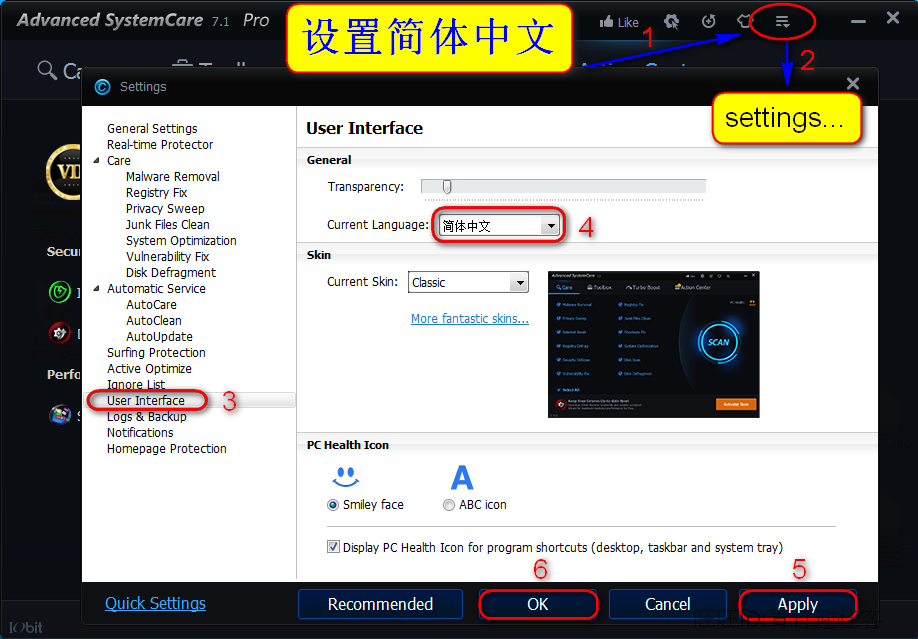Select Privacy Sweep settings
Screen dimensions: 918x639
pos(165,209)
